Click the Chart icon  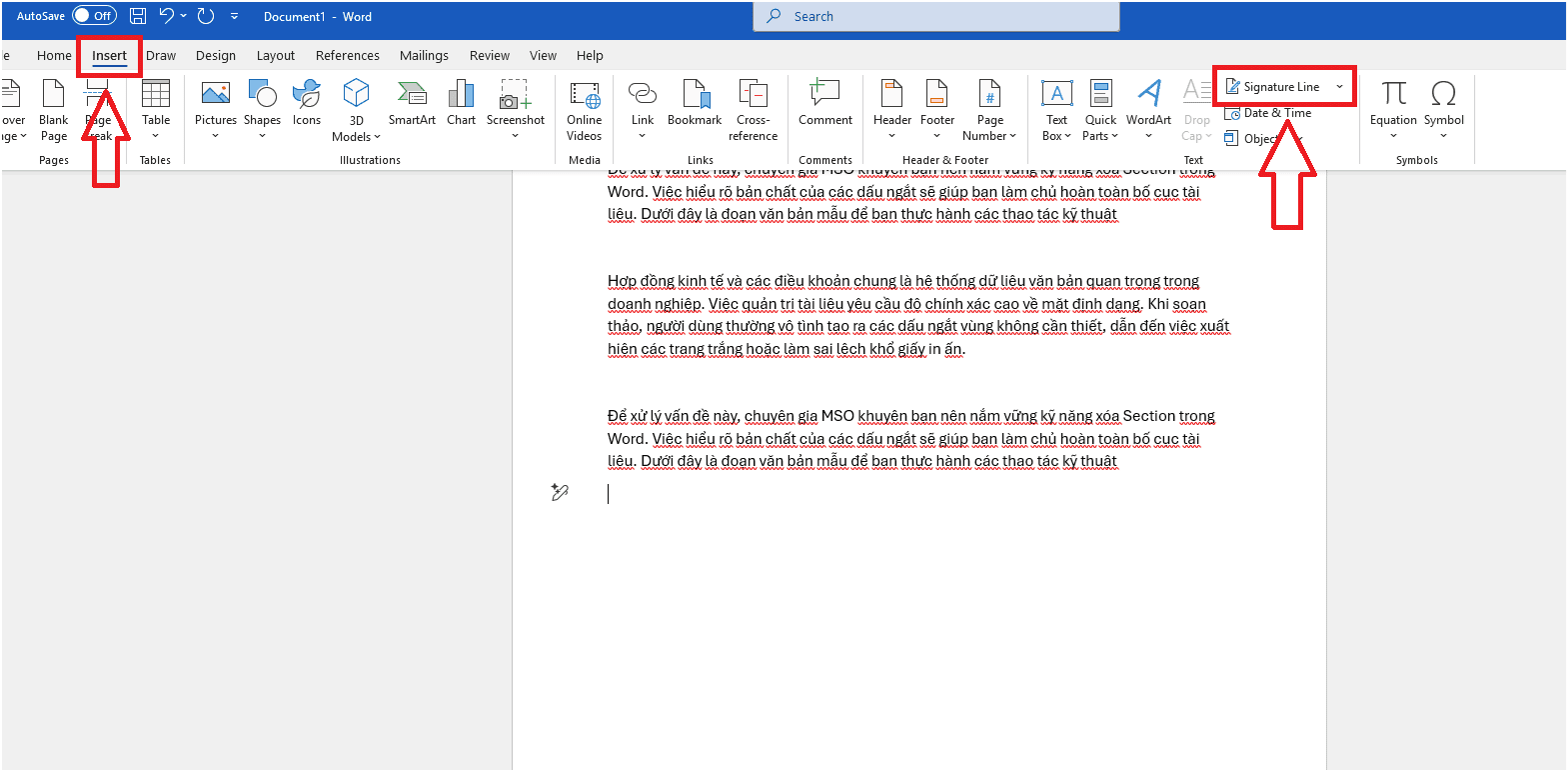[x=461, y=104]
